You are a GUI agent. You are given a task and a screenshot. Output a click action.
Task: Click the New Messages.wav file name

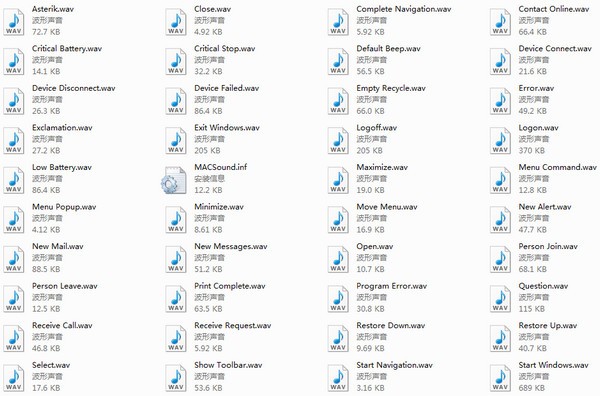pos(231,247)
